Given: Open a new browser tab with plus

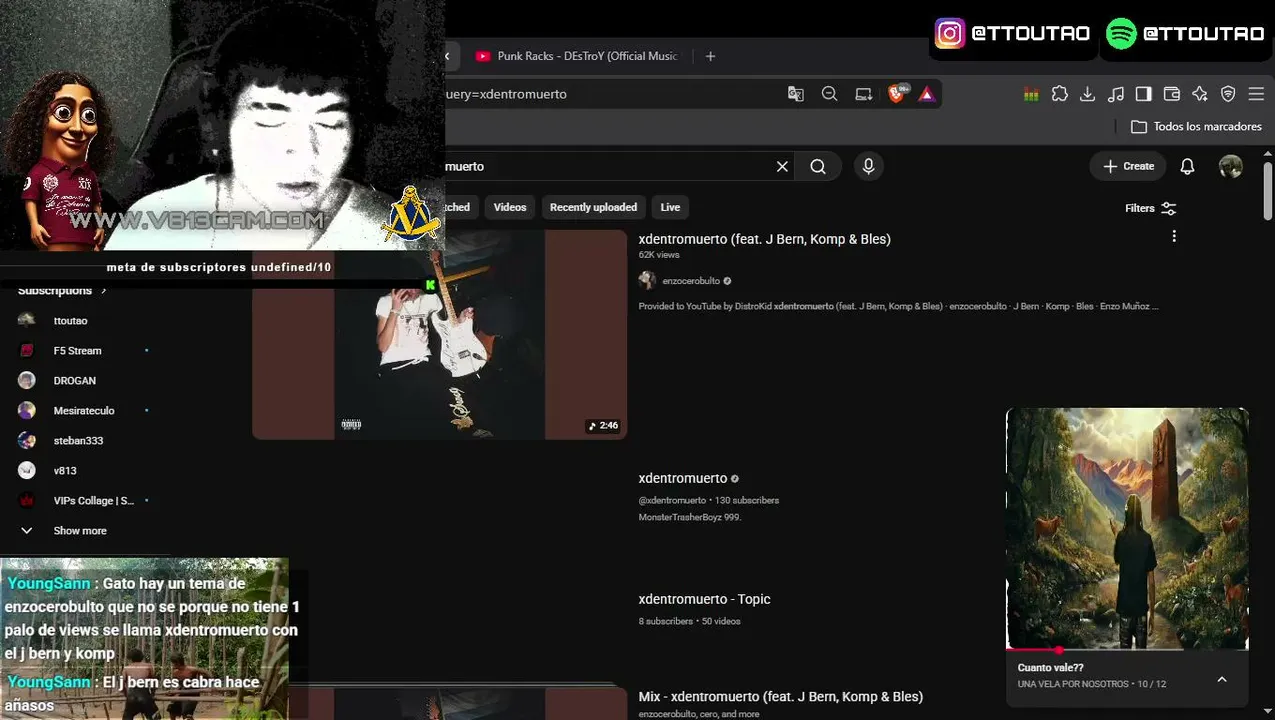Looking at the screenshot, I should [x=710, y=56].
